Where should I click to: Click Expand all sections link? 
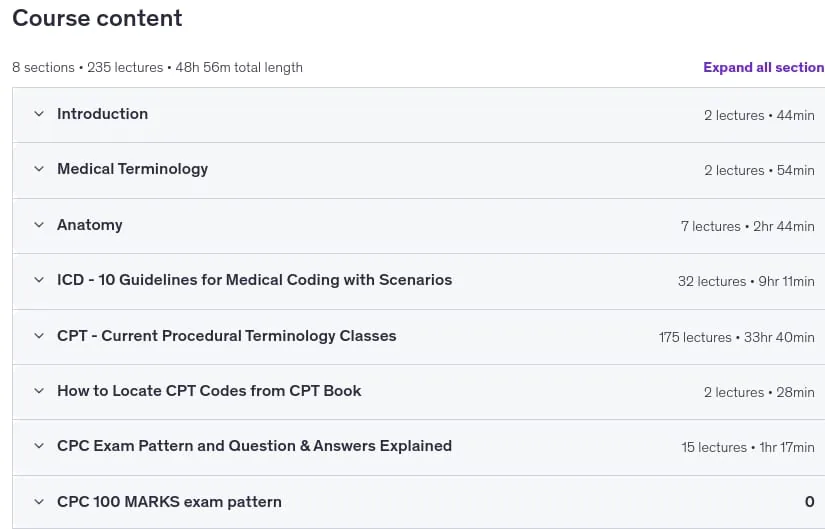pos(764,67)
